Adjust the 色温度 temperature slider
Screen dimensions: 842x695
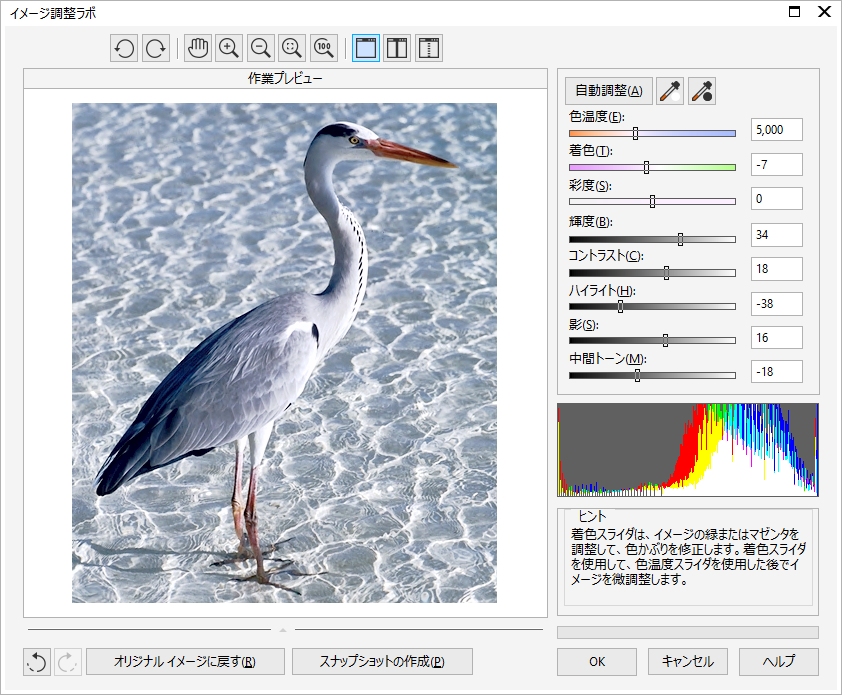(652, 133)
